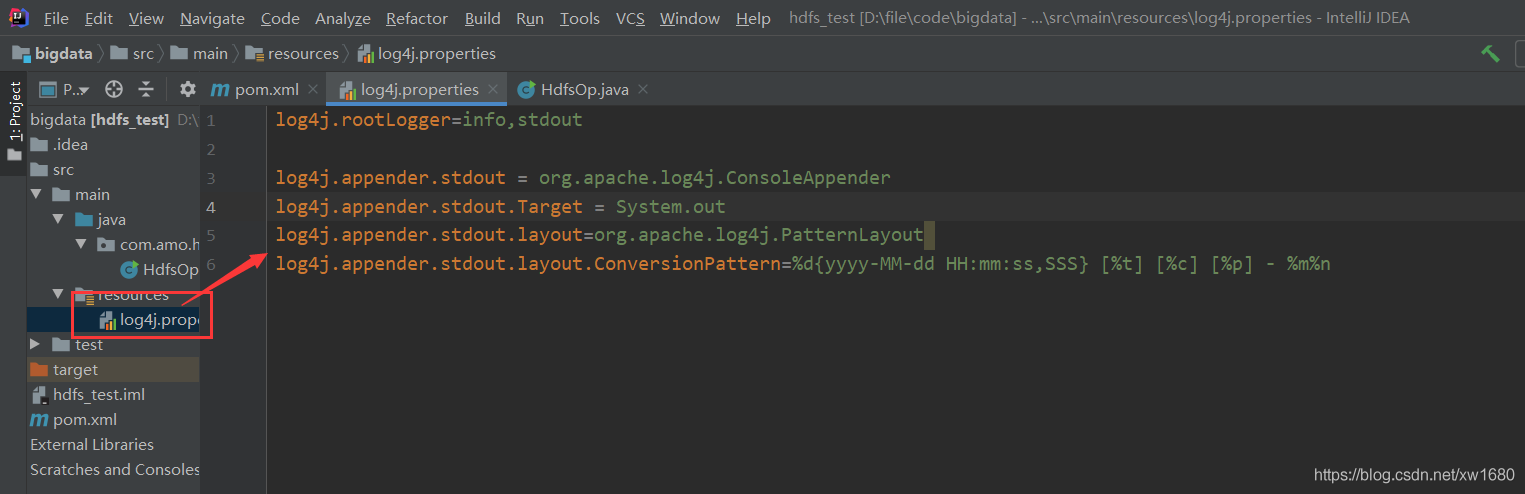Click the log4j.properties breadcrumb

pos(427,54)
